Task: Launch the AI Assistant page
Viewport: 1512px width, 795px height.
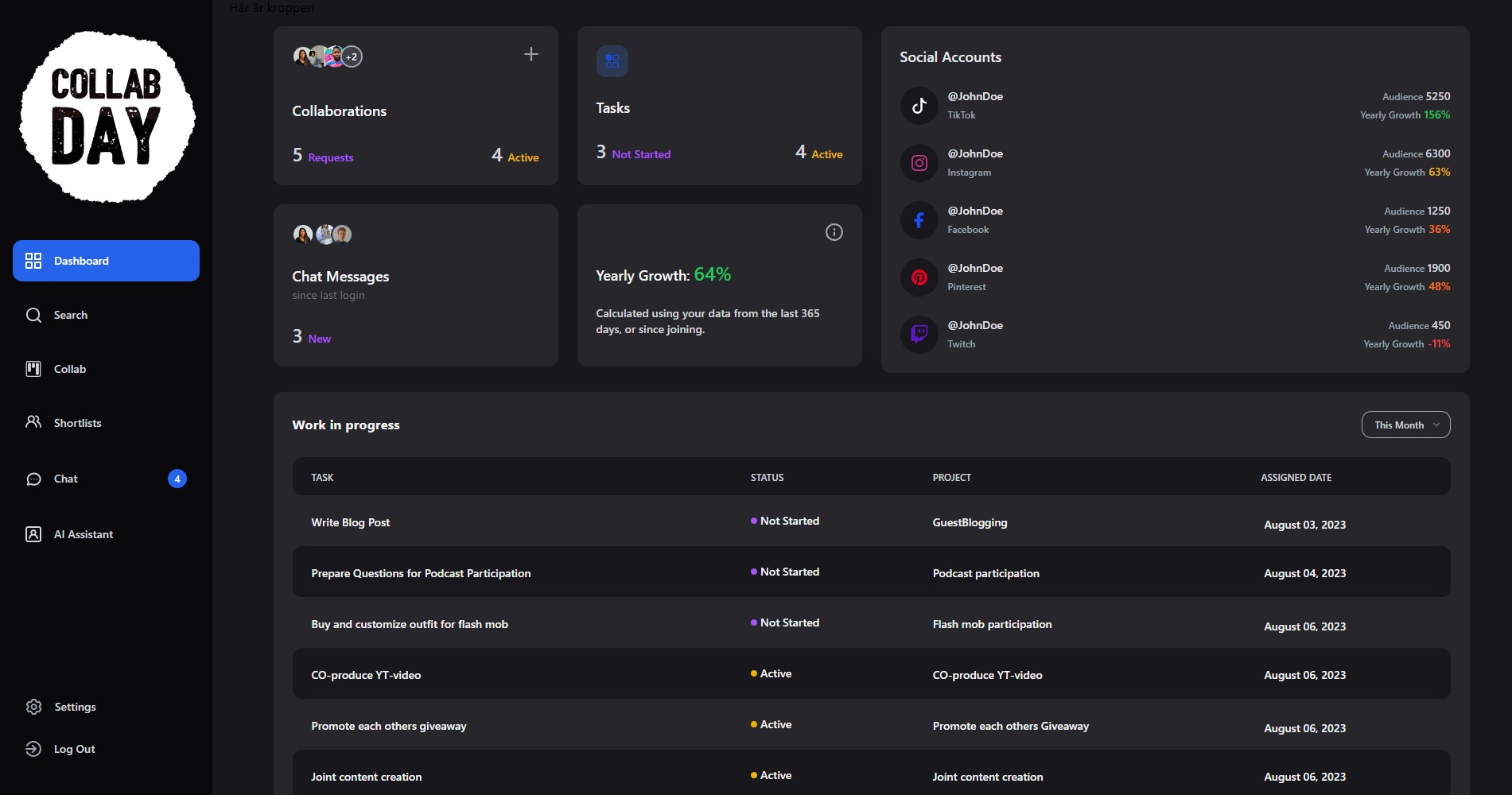Action: pos(83,534)
